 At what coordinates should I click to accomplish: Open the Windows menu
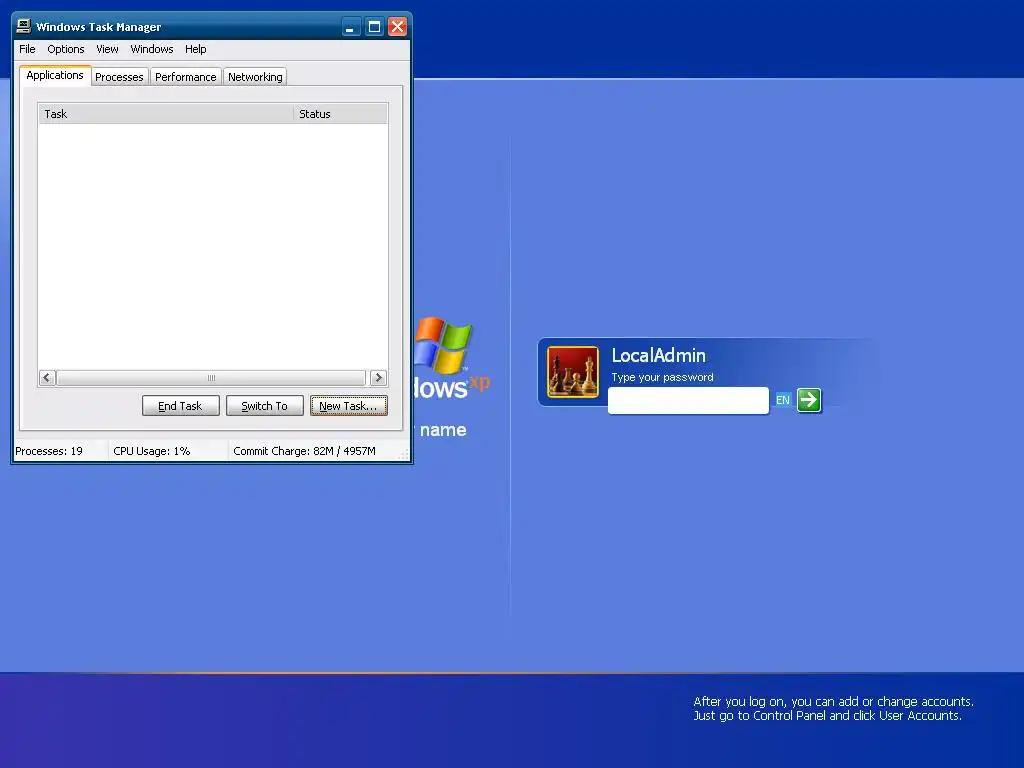152,49
